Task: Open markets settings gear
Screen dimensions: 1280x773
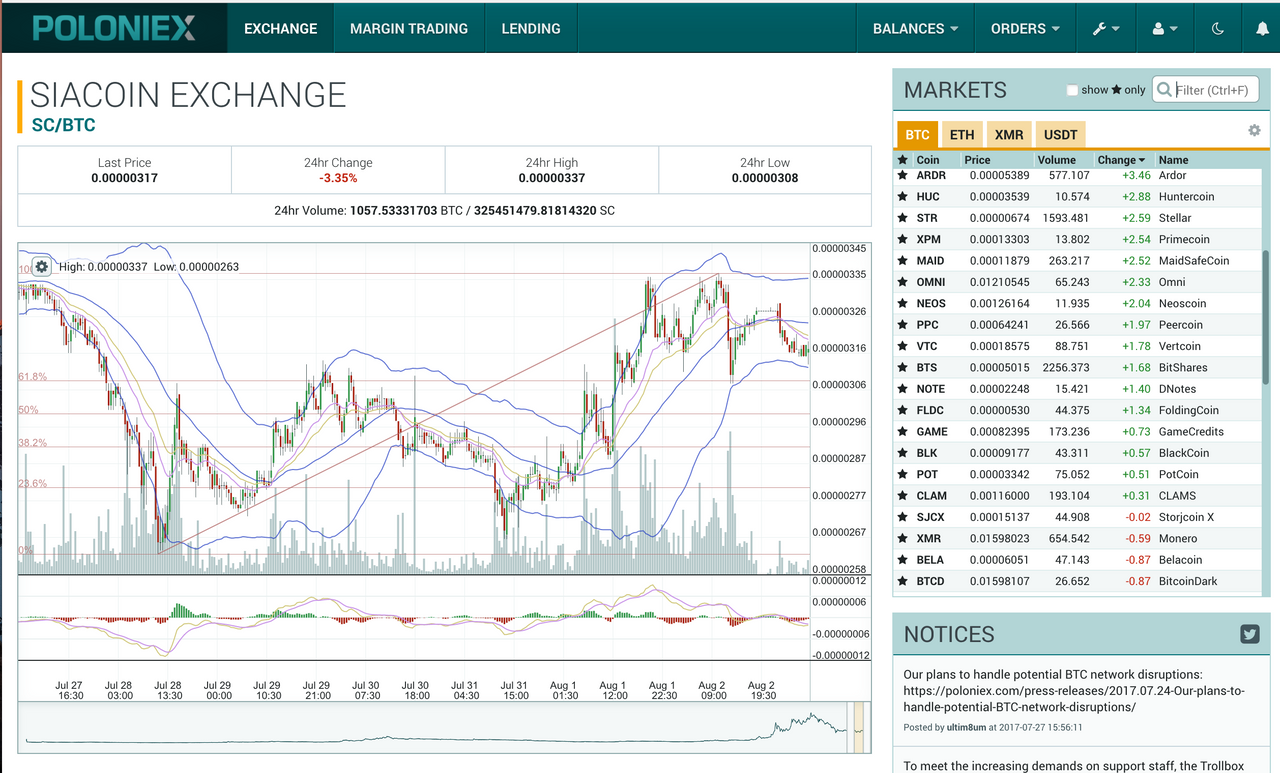Action: 1254,131
